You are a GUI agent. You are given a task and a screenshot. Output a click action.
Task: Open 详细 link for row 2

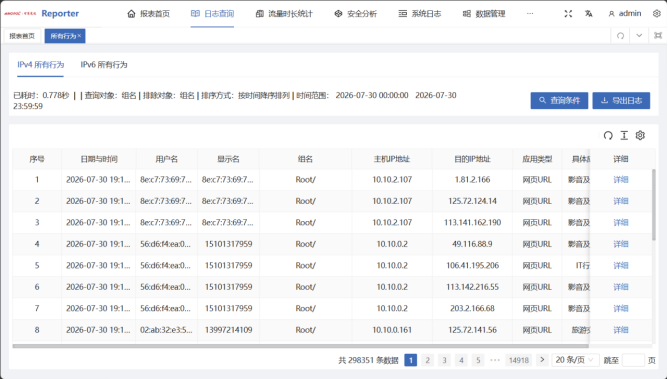(621, 201)
